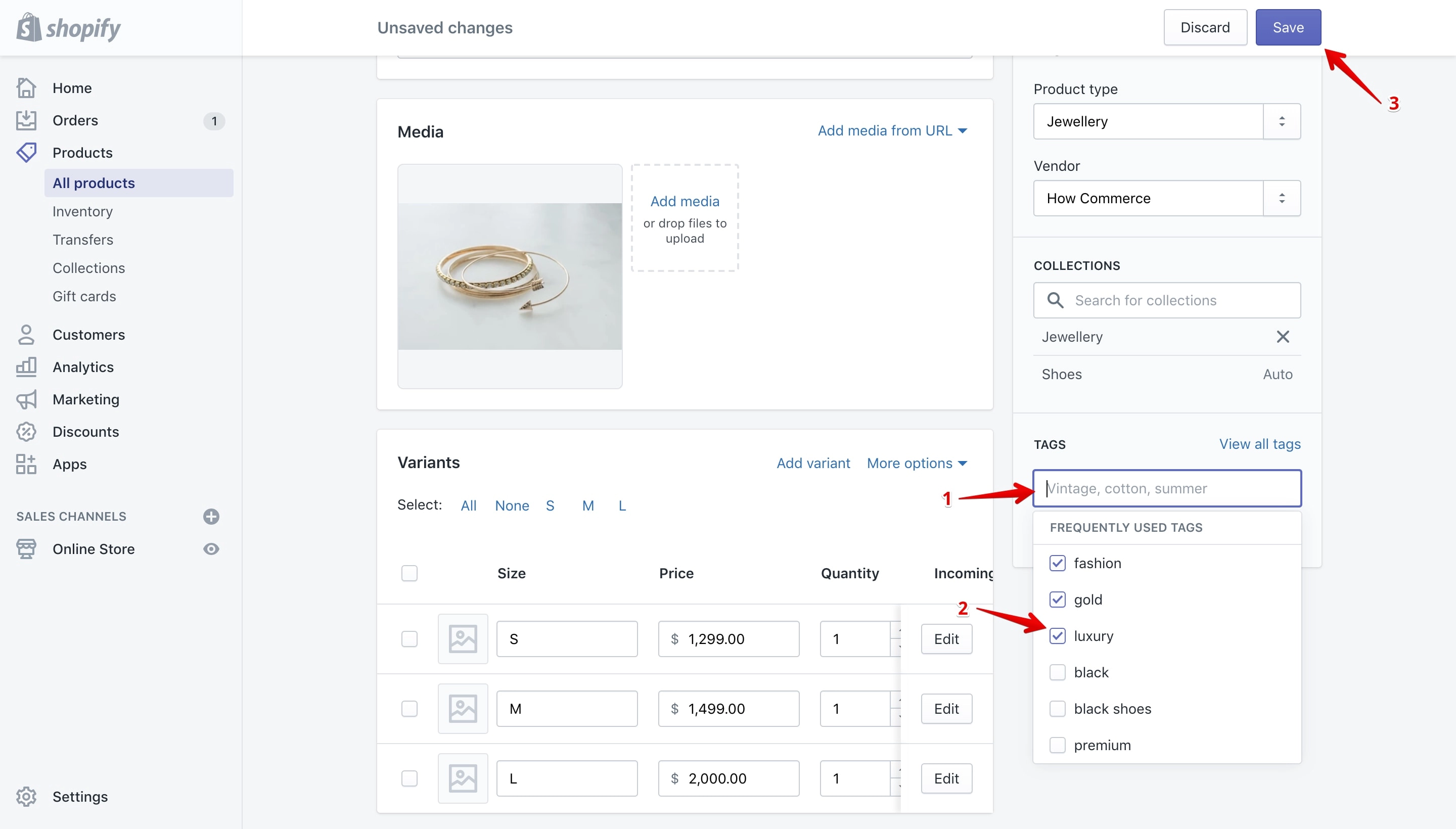Open Collections in sidebar
This screenshot has width=1456, height=829.
coord(89,268)
